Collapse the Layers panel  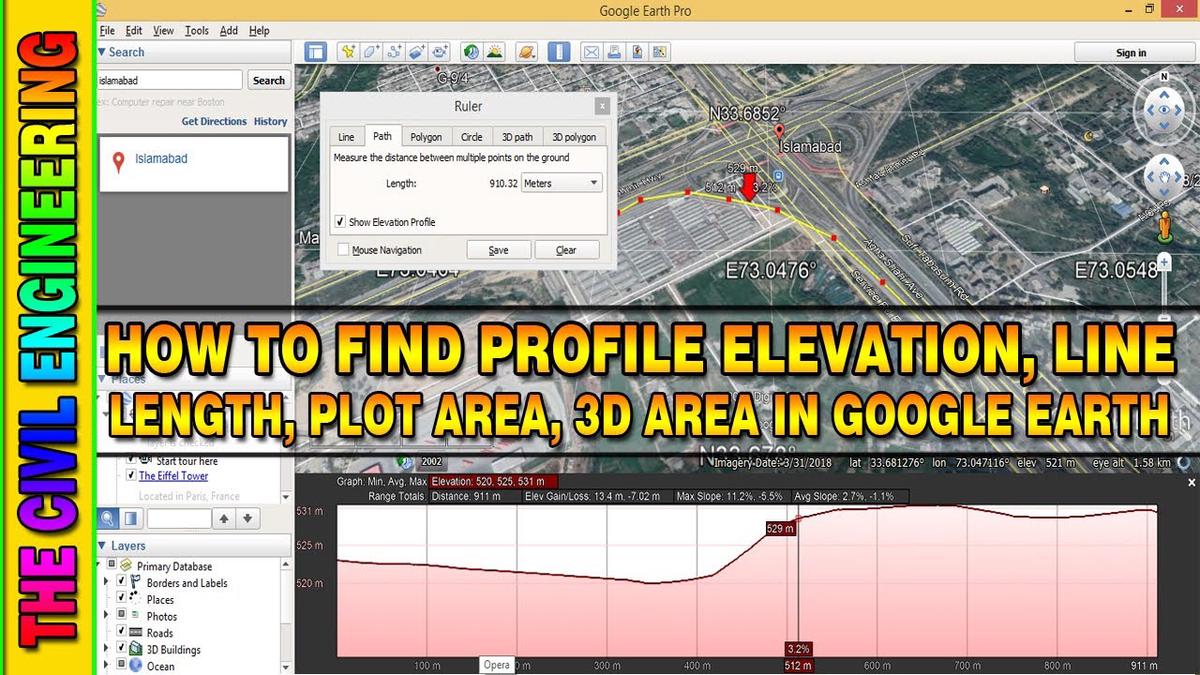(x=104, y=544)
